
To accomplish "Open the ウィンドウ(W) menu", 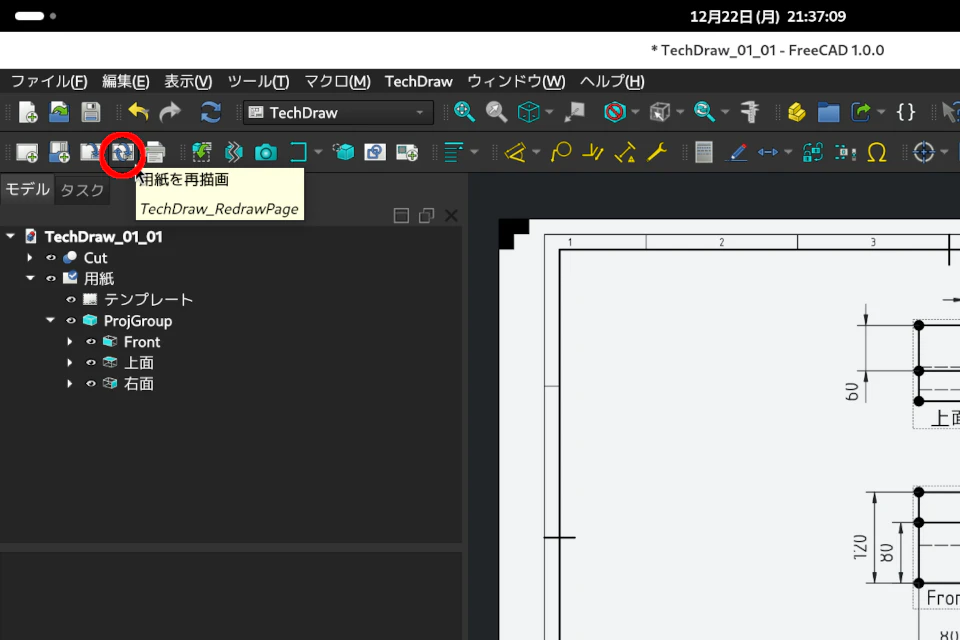I will click(x=516, y=81).
